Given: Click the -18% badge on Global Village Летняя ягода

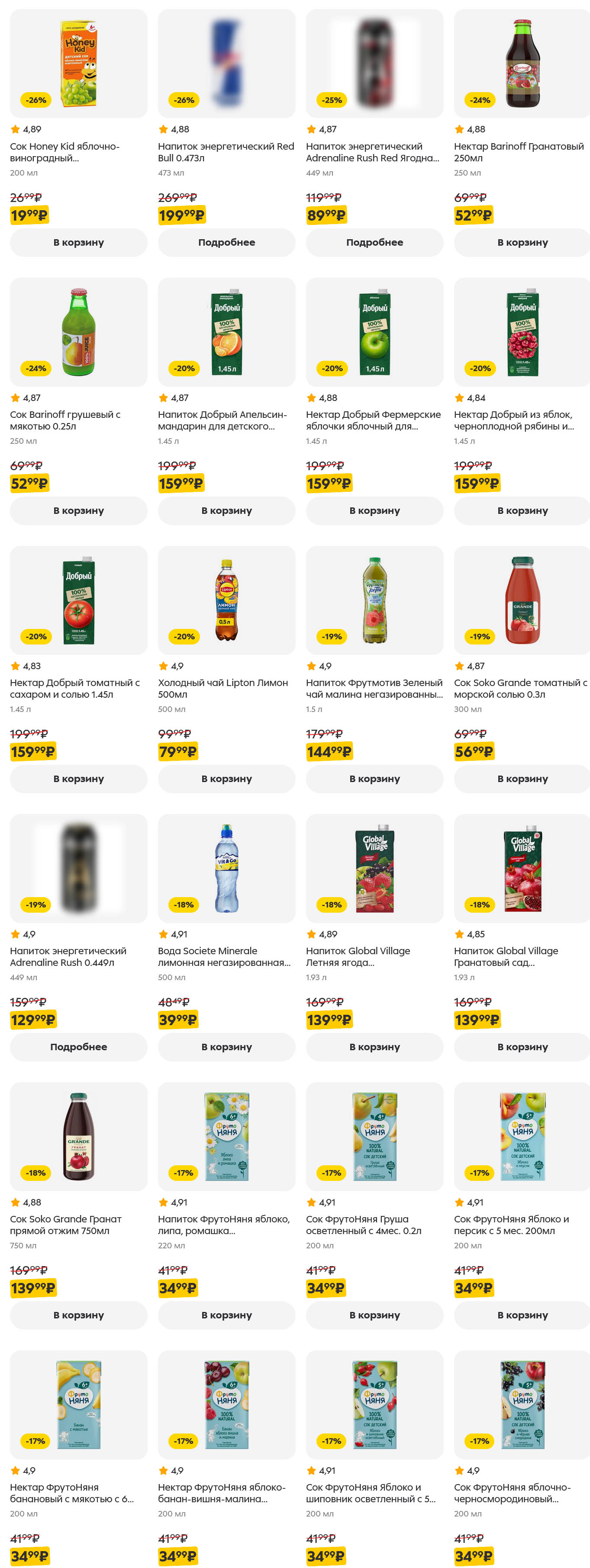Looking at the screenshot, I should (332, 905).
